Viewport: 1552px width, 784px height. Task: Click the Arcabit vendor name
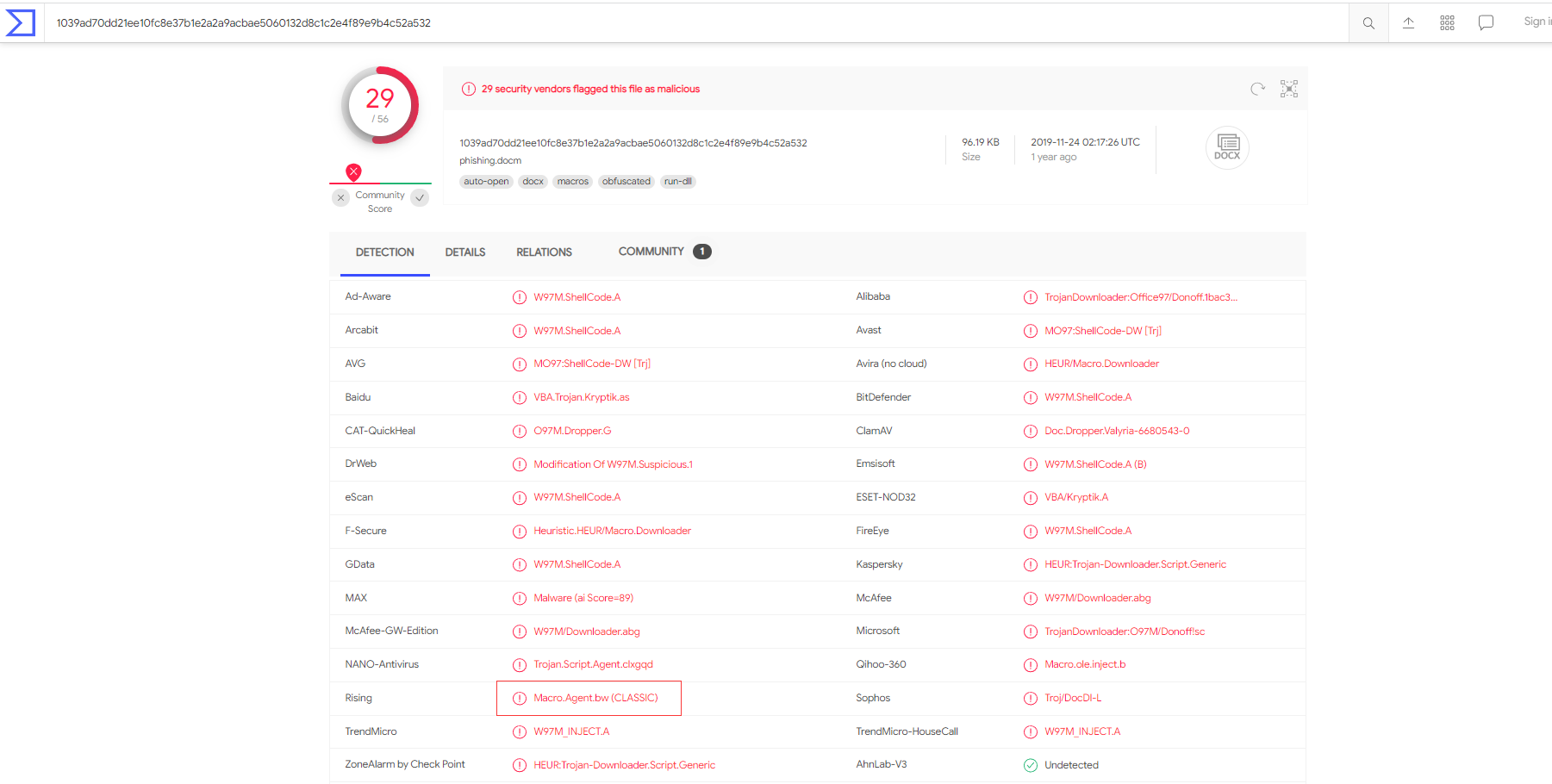pos(362,330)
